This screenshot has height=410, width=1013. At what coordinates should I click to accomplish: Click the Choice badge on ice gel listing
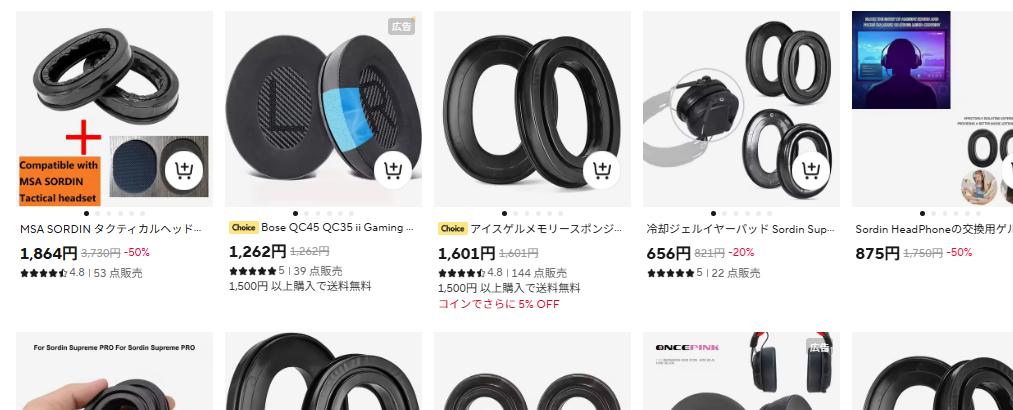click(x=453, y=228)
